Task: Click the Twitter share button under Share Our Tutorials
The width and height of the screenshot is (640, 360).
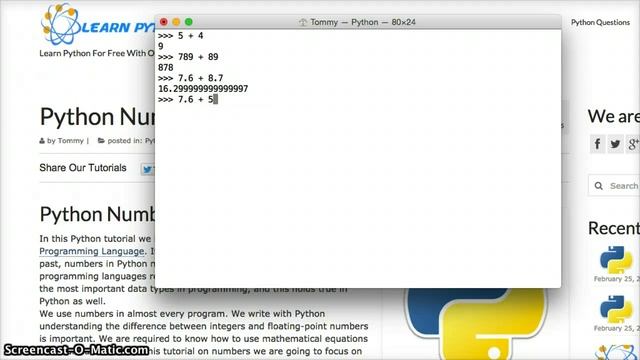Action: [x=147, y=169]
